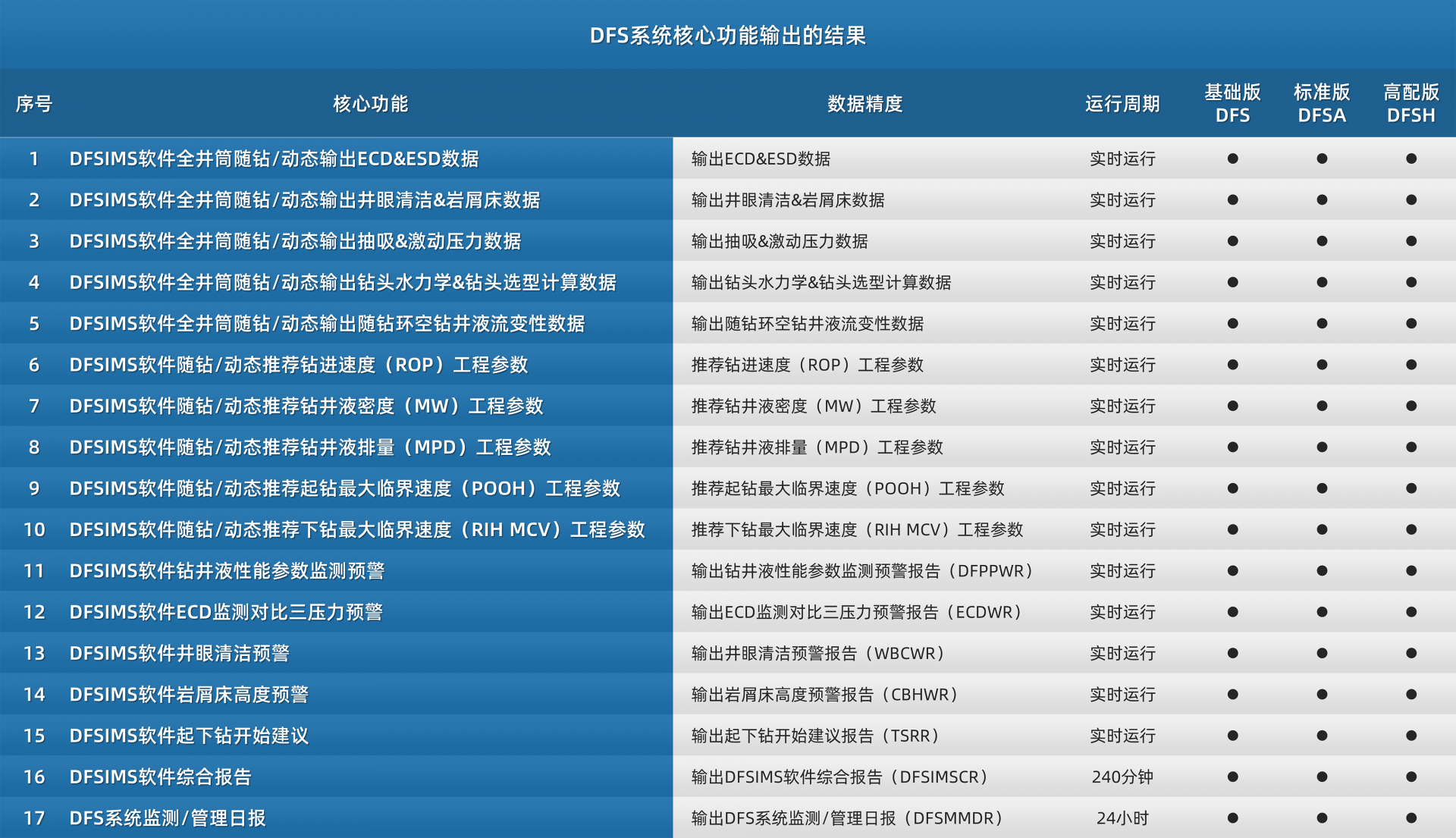Viewport: 1456px width, 838px height.
Task: Select core function 下钻最大临界速度（RIH MCV）
Action: point(356,529)
